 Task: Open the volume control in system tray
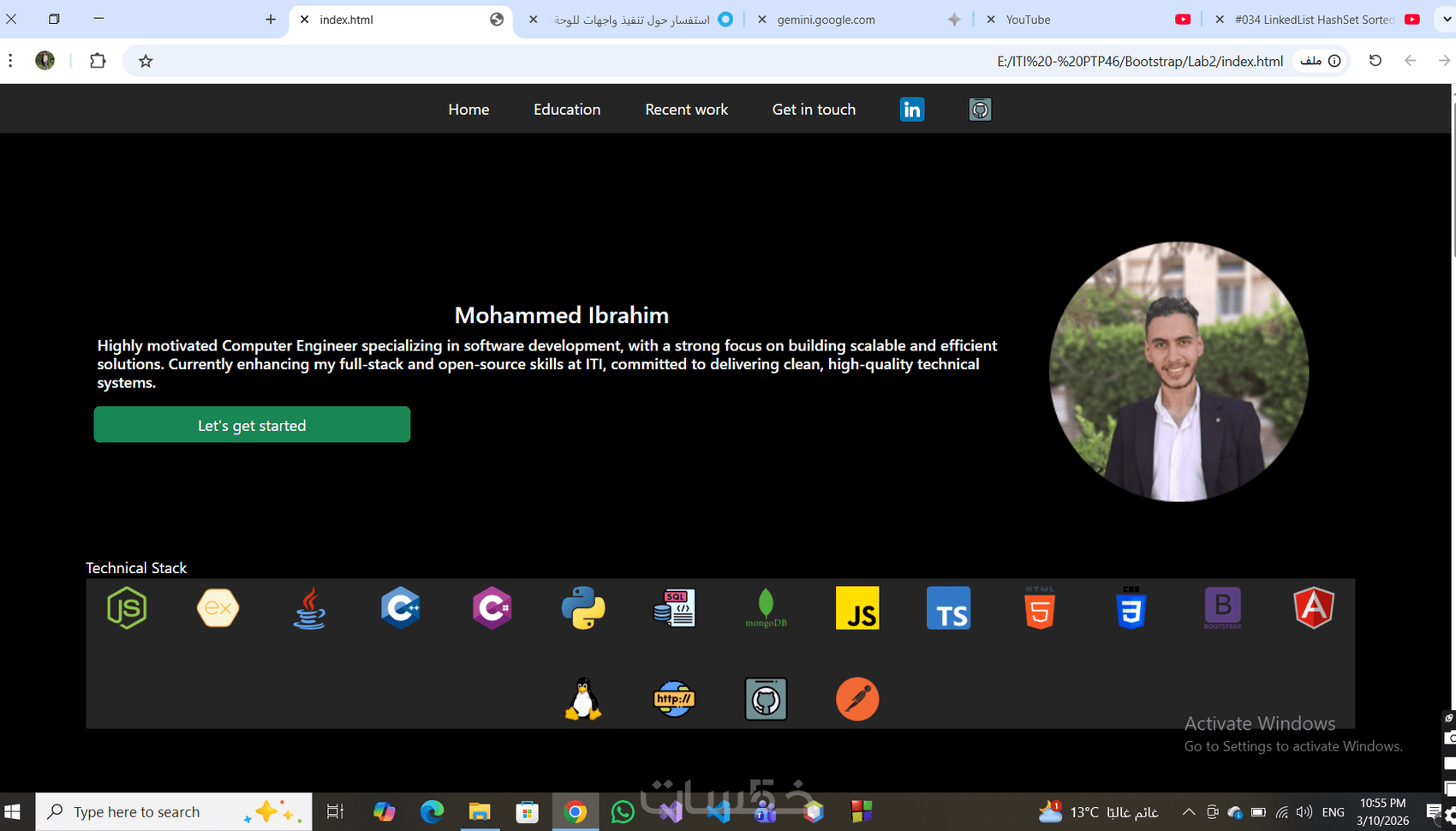click(1304, 812)
